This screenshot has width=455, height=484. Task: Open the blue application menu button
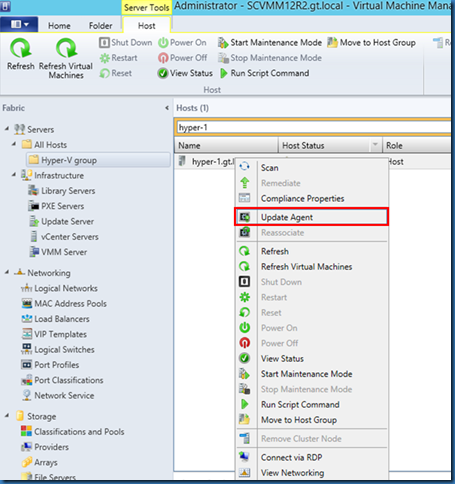click(x=19, y=24)
